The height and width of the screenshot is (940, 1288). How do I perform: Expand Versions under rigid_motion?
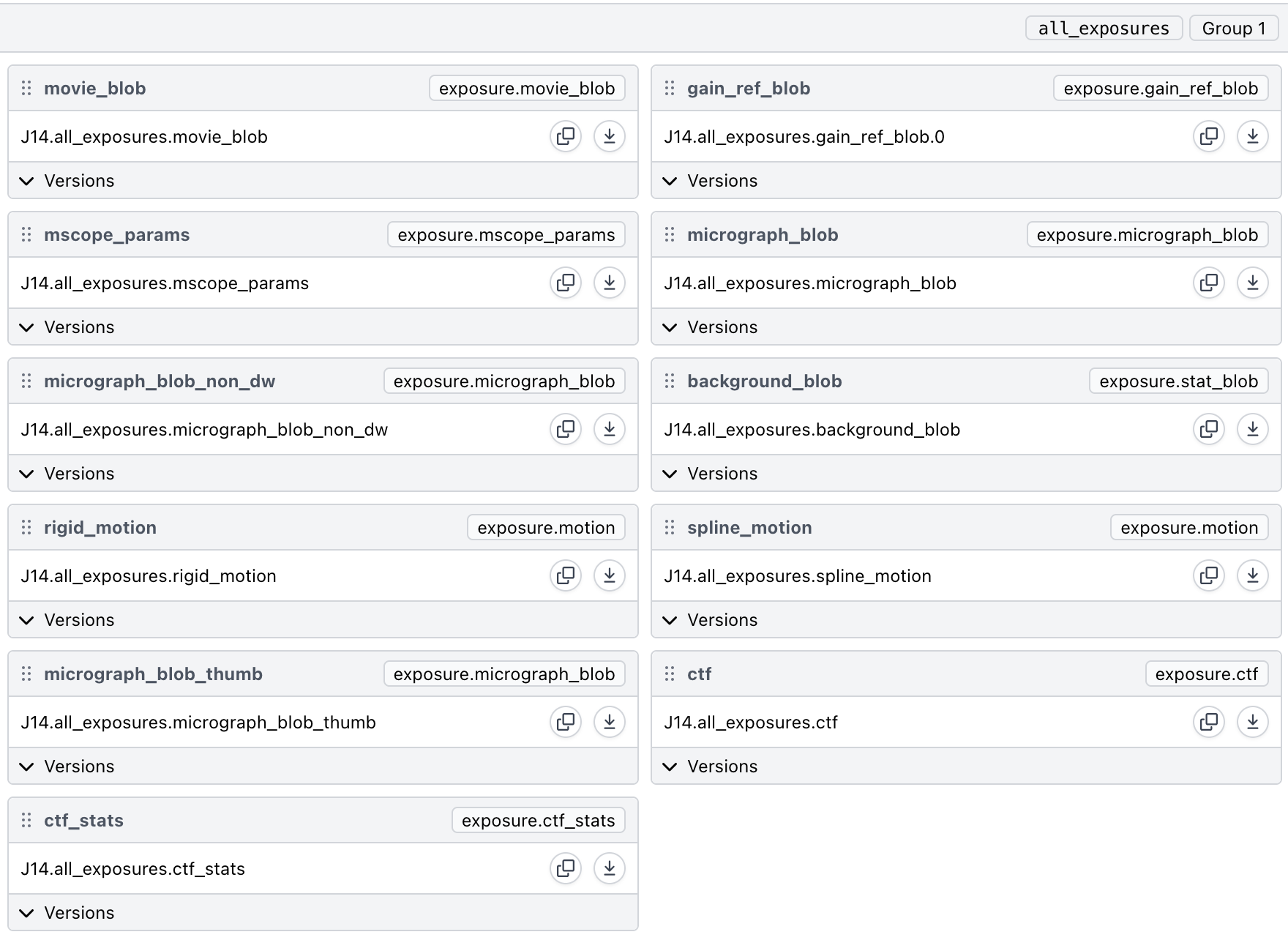[68, 620]
